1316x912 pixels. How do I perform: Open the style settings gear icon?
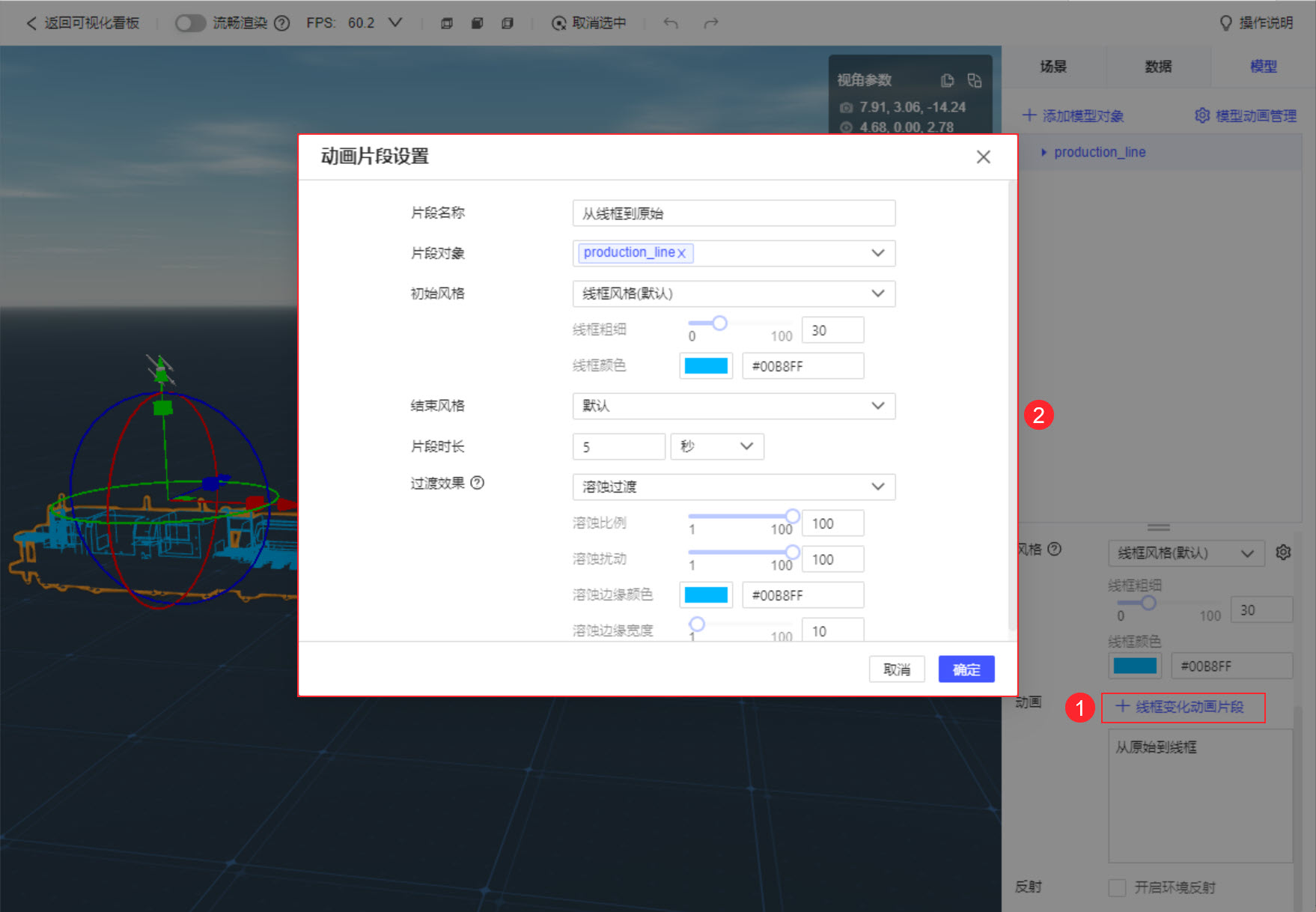[1283, 553]
